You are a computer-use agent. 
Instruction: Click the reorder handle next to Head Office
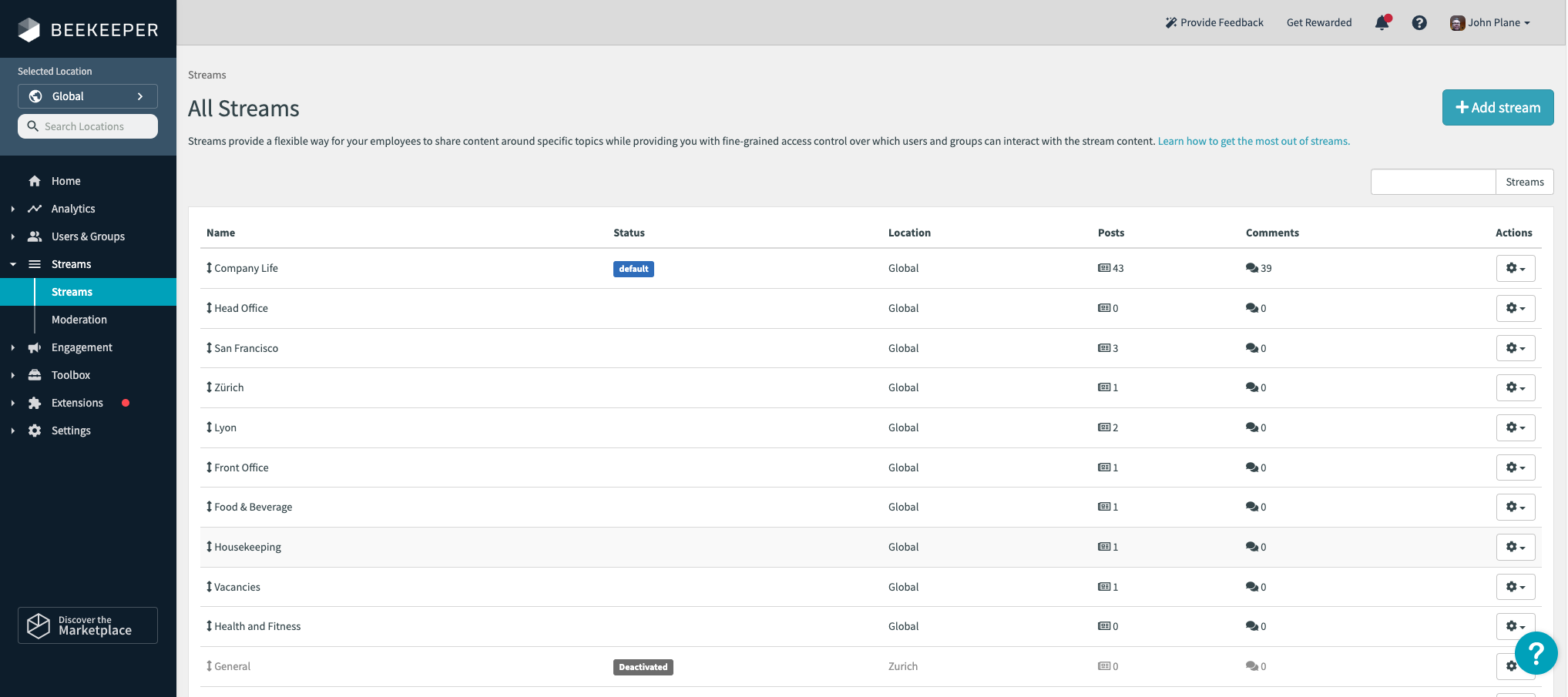208,308
